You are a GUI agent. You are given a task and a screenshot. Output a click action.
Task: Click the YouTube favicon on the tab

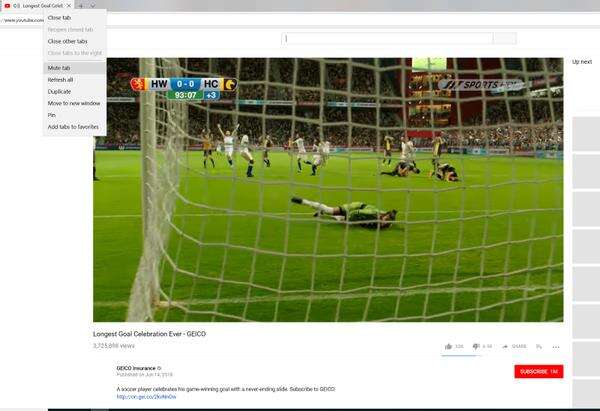tap(7, 6)
